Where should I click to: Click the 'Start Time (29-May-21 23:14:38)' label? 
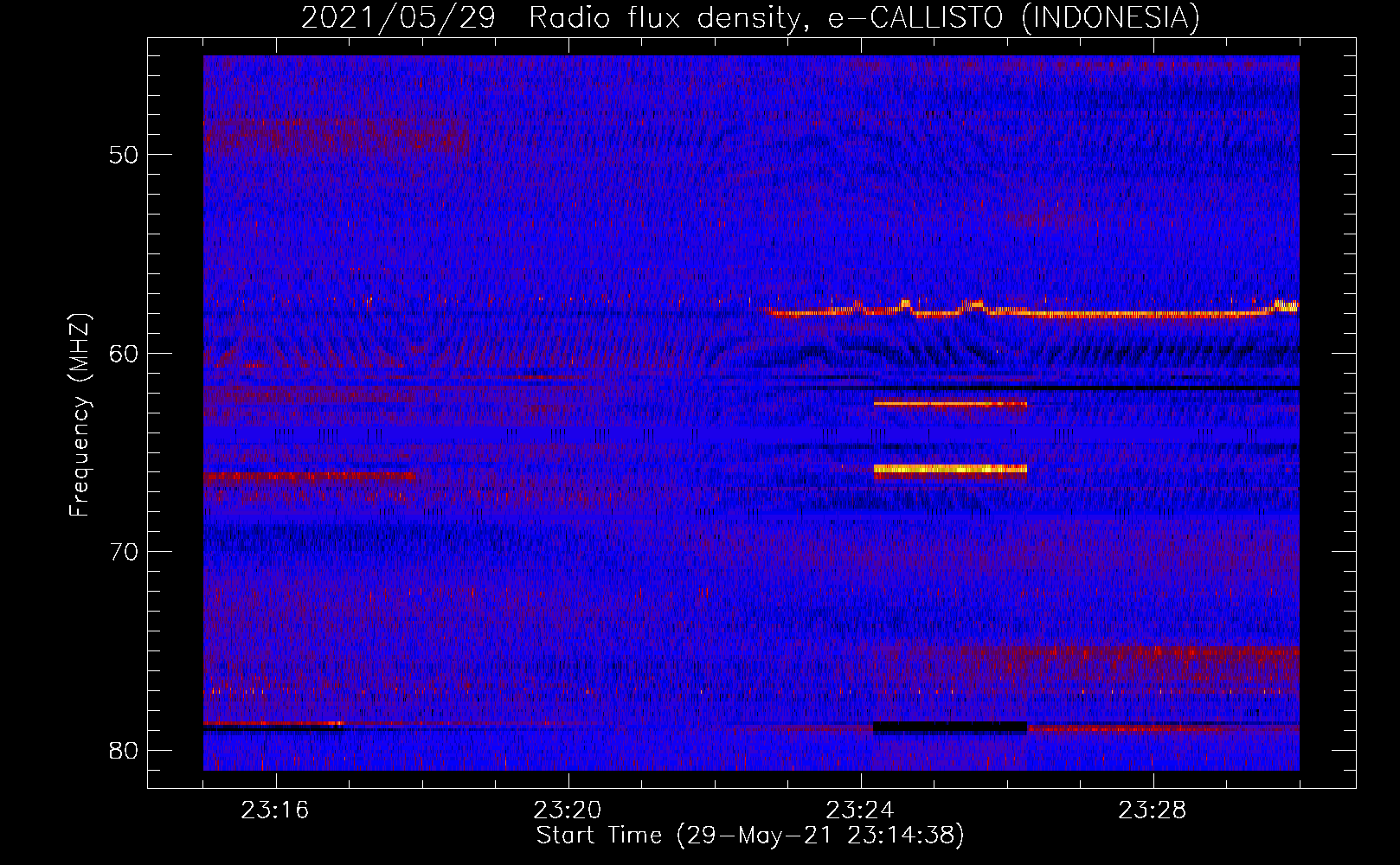pos(750,836)
